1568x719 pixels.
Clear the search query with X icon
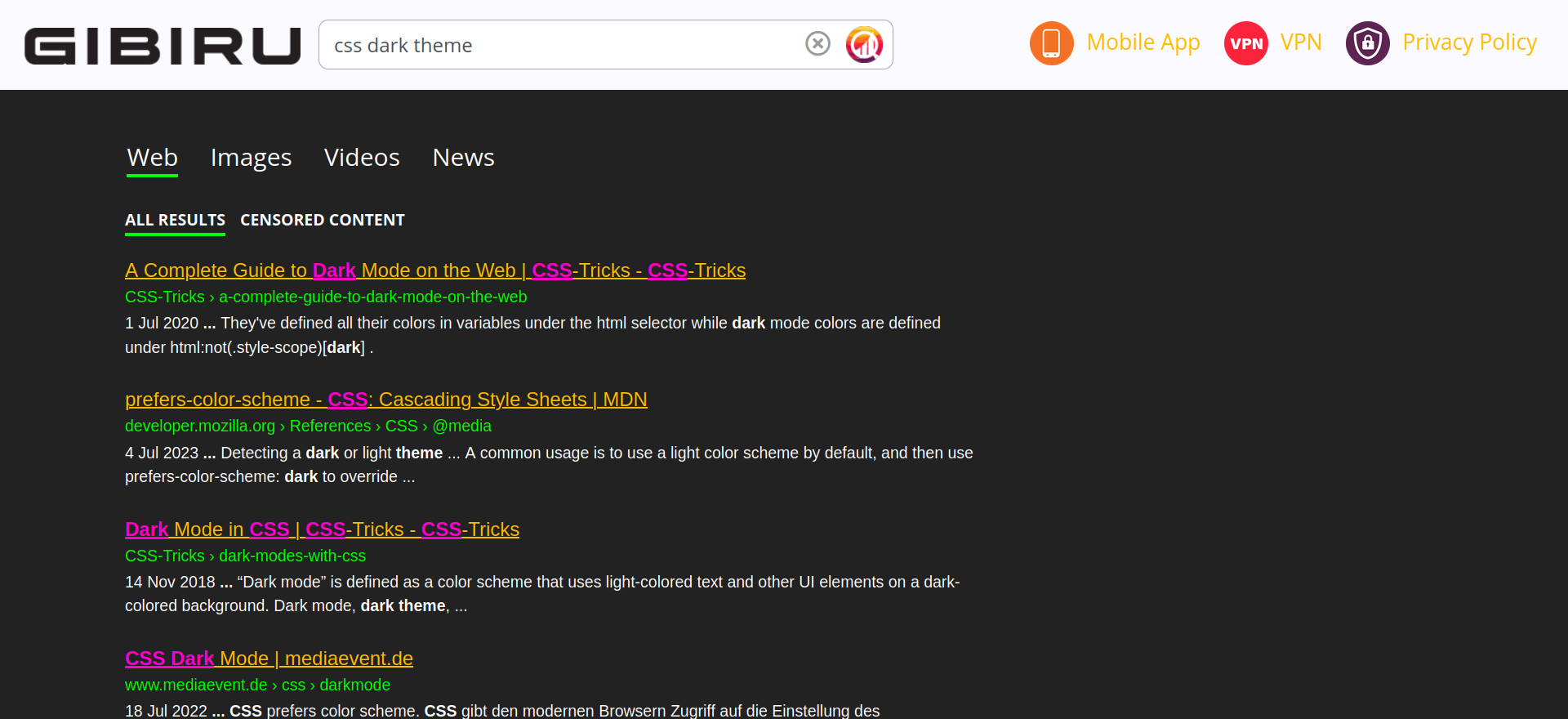[x=817, y=43]
